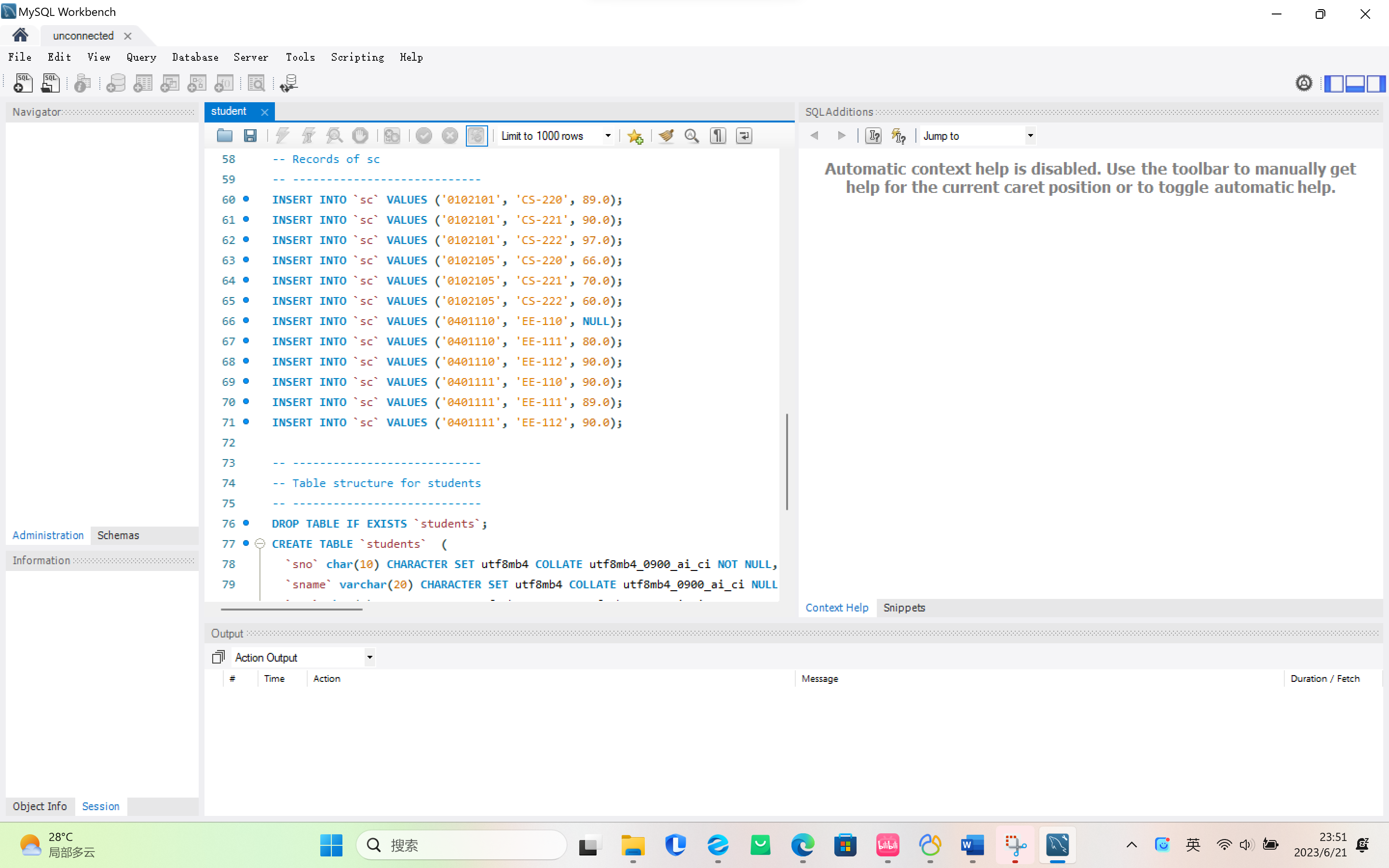Save script floppy disk icon in editor
This screenshot has width=1389, height=868.
click(250, 136)
